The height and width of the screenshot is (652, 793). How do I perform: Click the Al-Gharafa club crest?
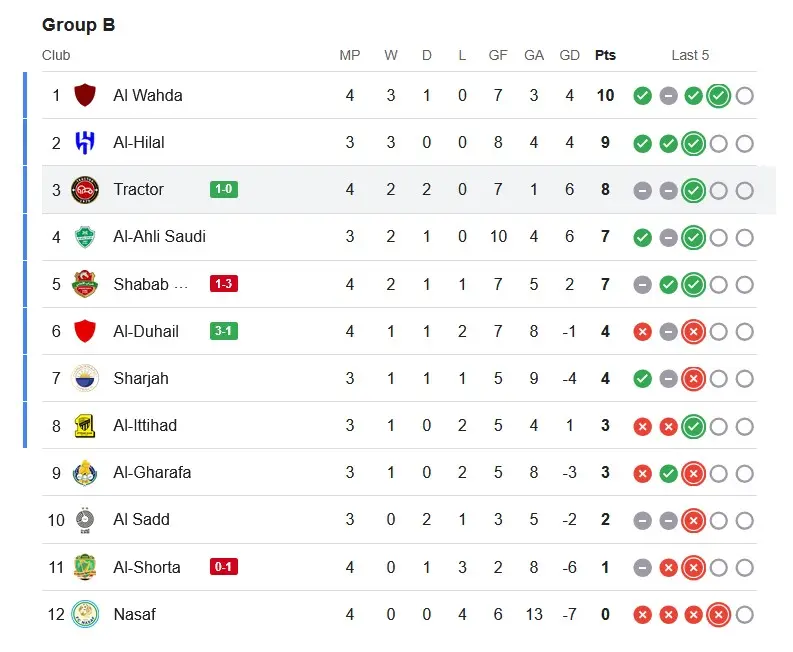[85, 473]
